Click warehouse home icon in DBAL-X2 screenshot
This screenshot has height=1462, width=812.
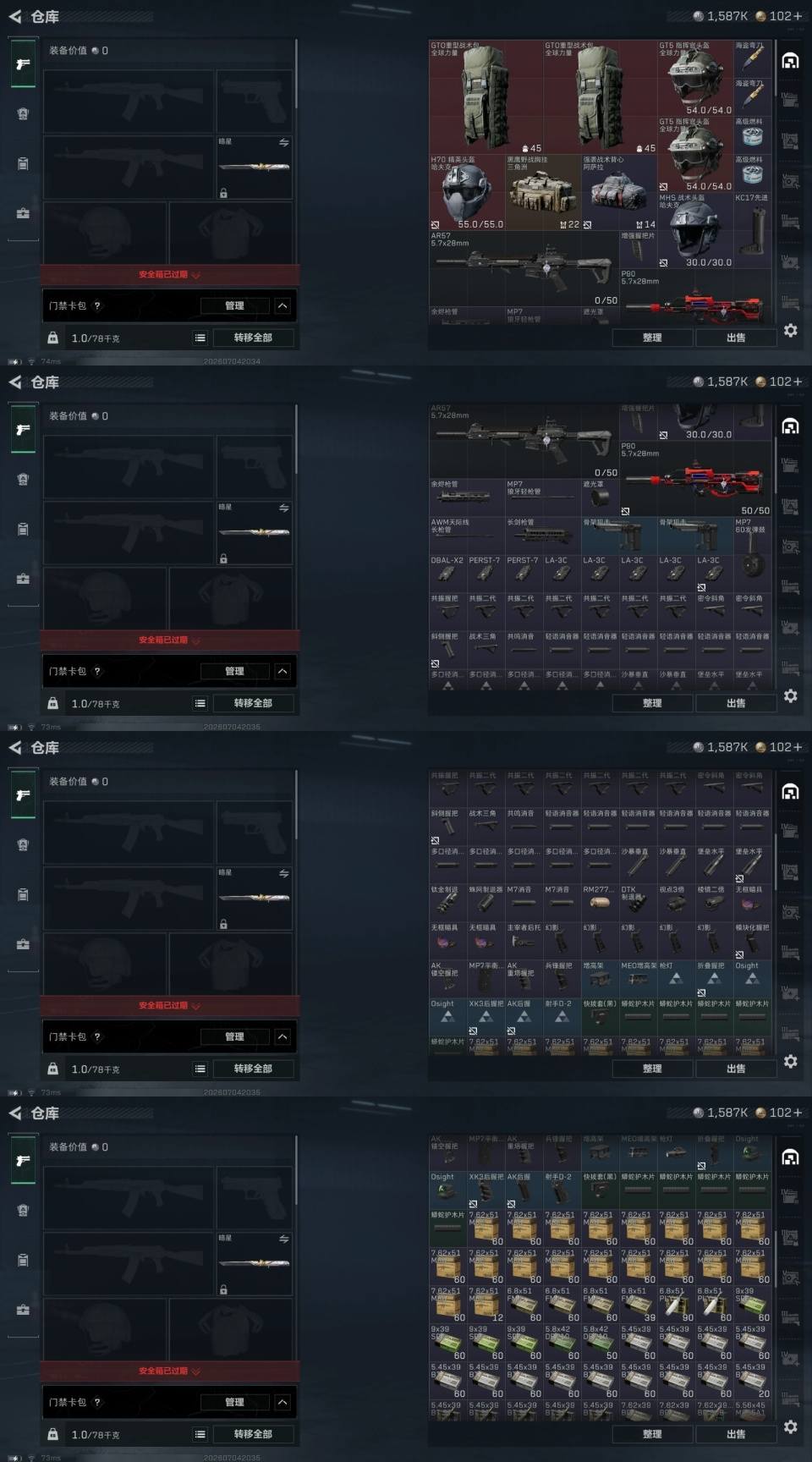790,426
